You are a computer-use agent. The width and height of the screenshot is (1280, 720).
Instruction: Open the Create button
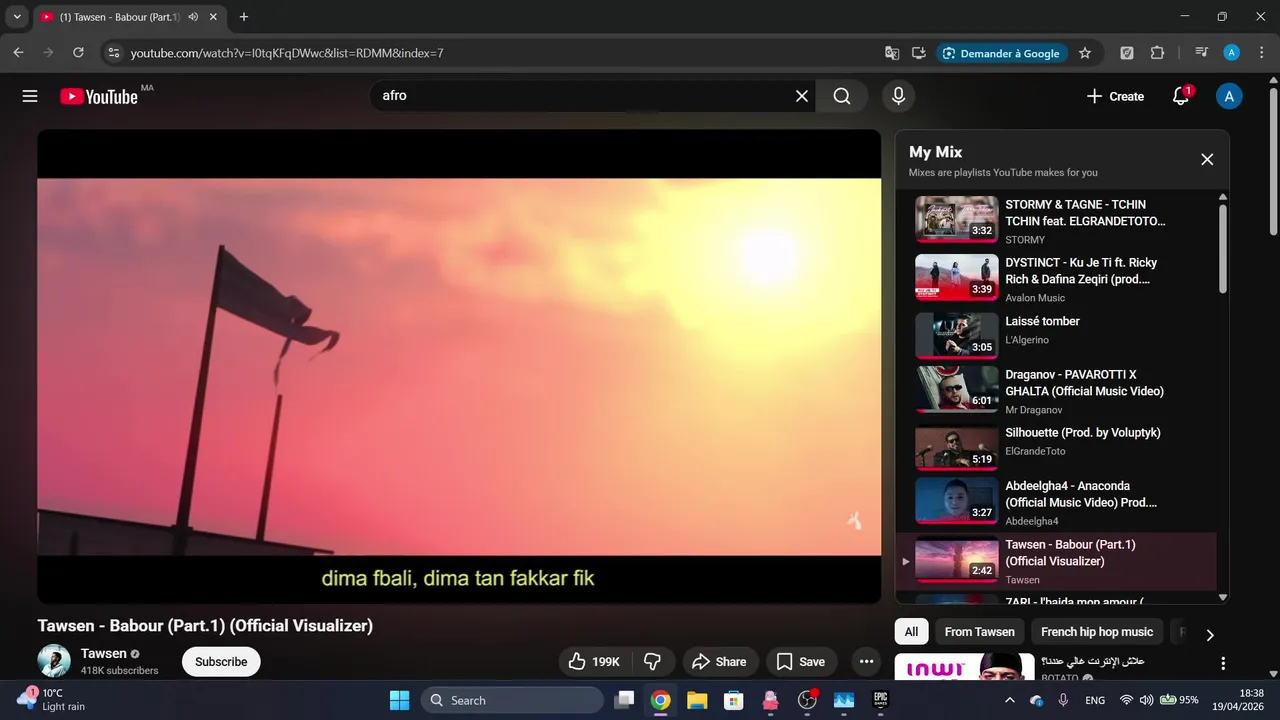pos(1115,96)
